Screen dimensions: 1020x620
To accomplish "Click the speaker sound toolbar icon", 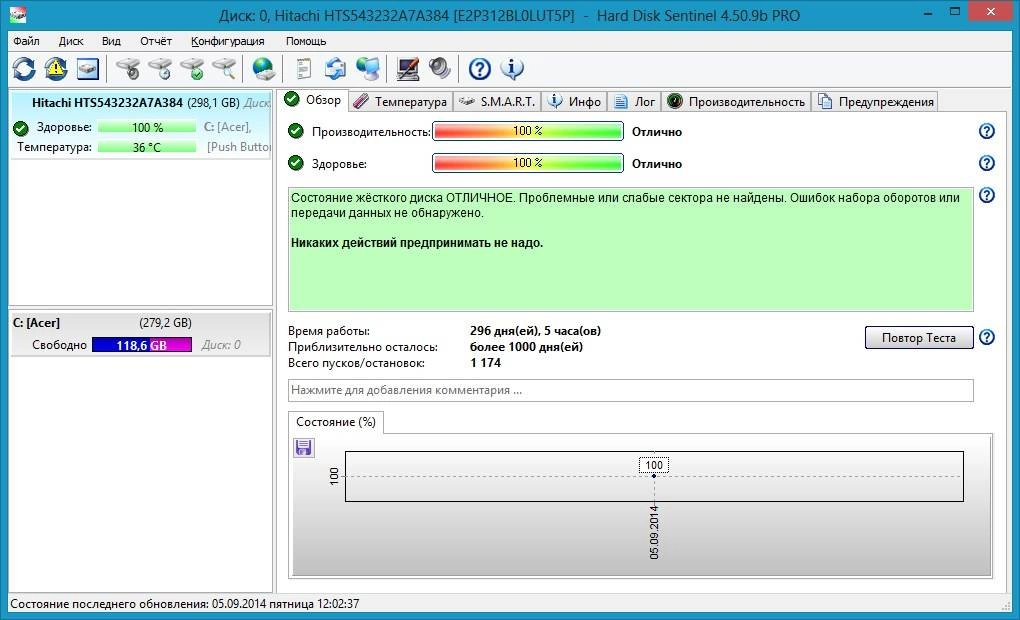I will 440,68.
